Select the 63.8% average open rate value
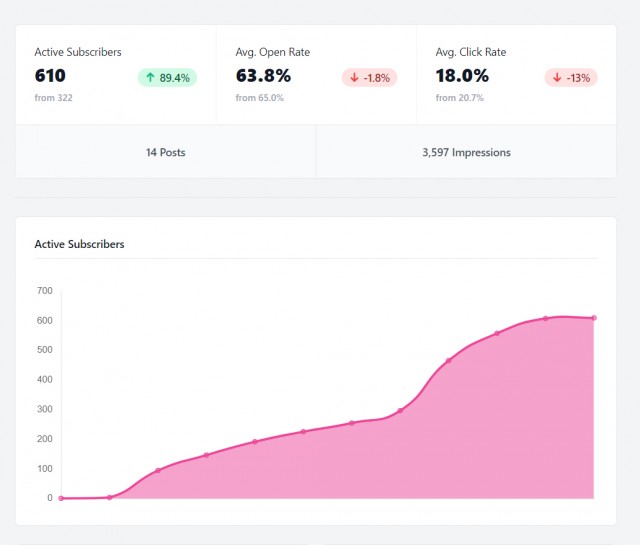Image resolution: width=640 pixels, height=545 pixels. pos(263,75)
